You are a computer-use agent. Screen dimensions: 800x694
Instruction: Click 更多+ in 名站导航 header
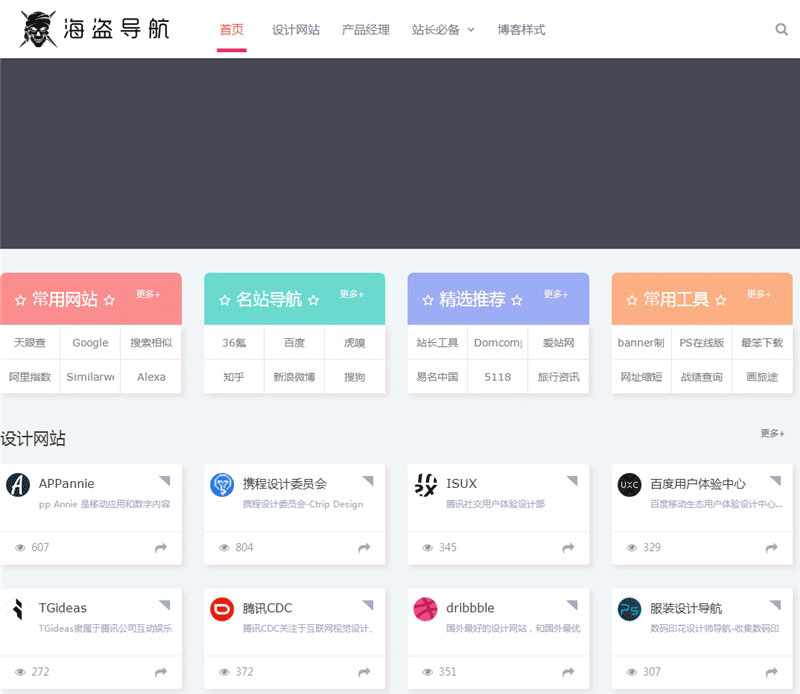[x=352, y=294]
